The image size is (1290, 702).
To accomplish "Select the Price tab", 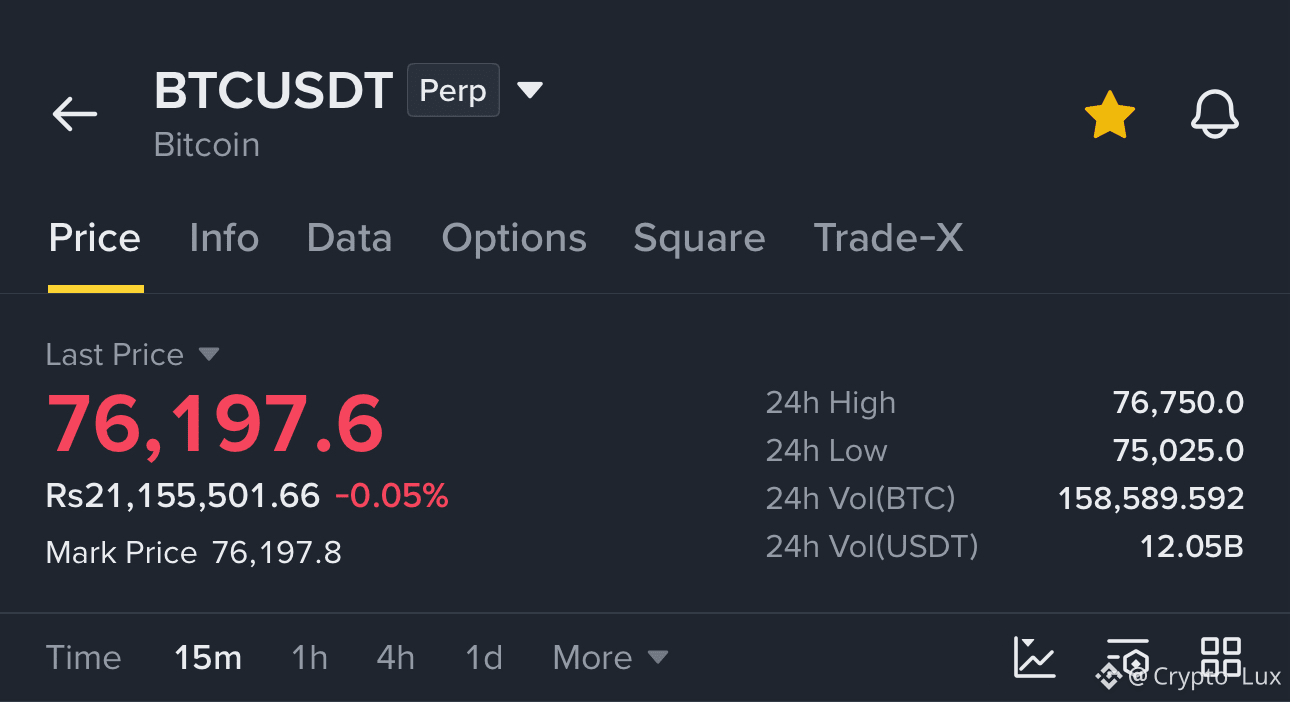I will [x=95, y=238].
